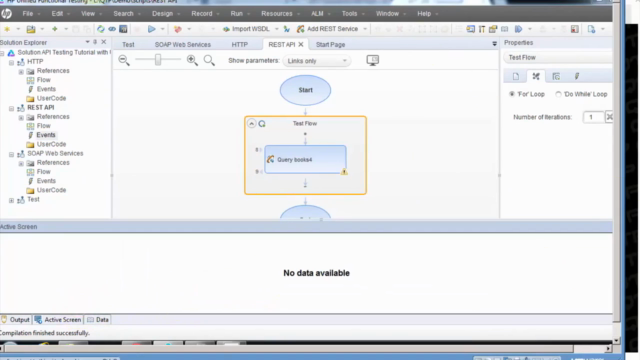Click the loop icon in Test Flow header
Viewport: 640px width, 360px height.
262,124
